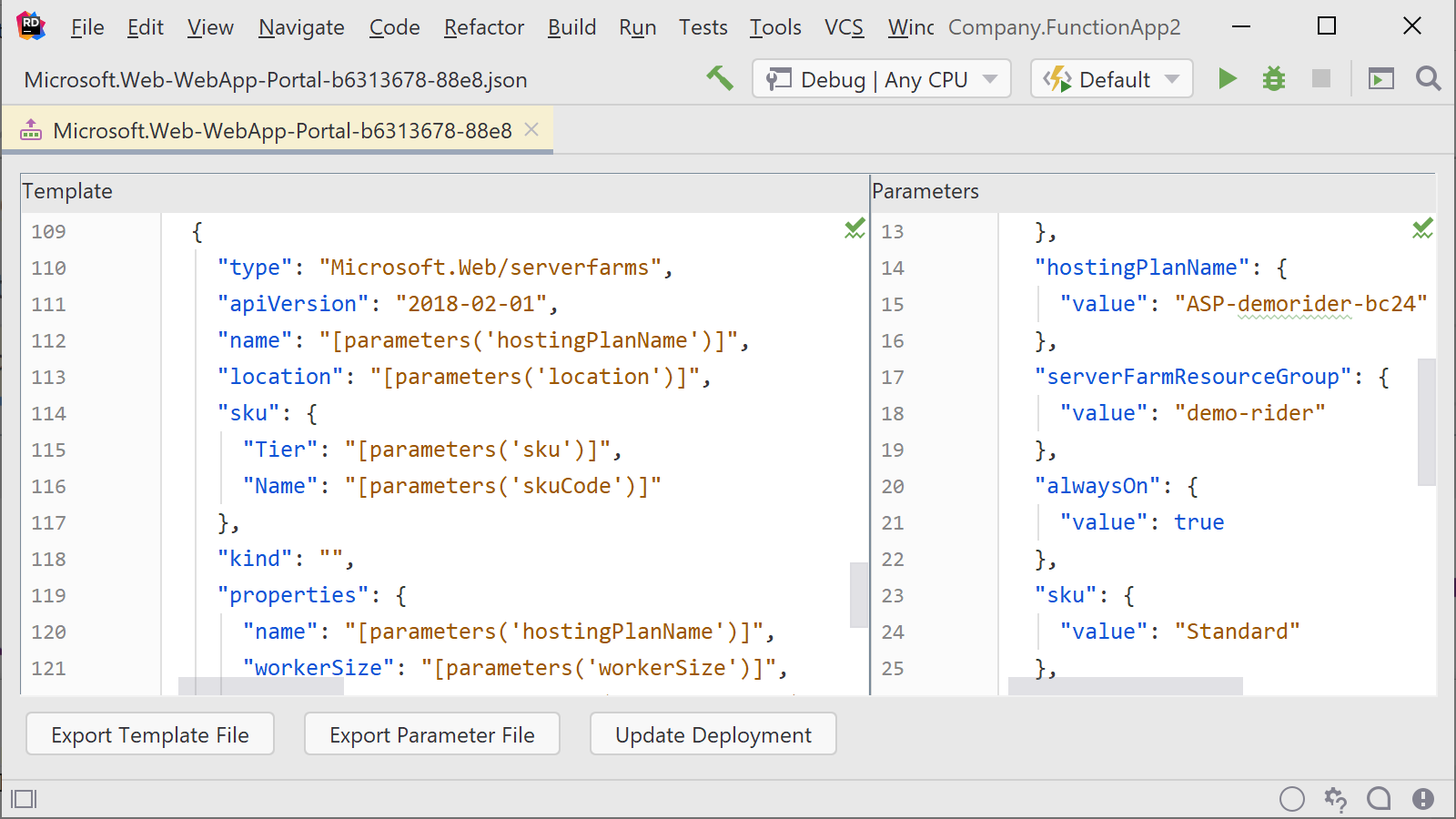Open the run window icon in toolbar
The height and width of the screenshot is (819, 1456).
(x=1381, y=79)
